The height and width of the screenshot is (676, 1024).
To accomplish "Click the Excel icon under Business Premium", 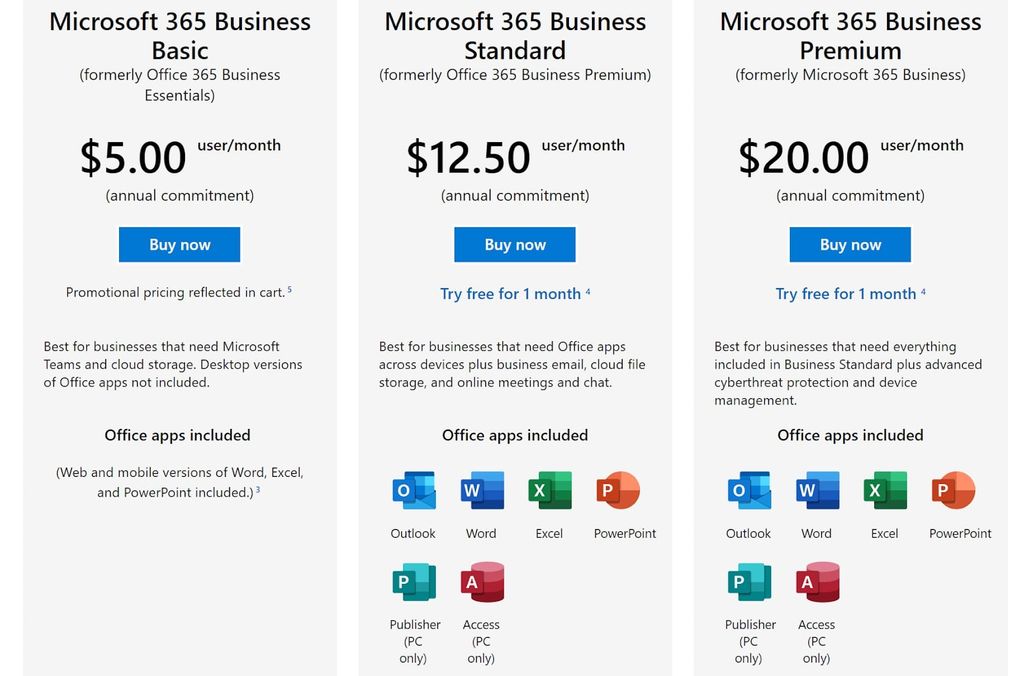I will pos(884,490).
